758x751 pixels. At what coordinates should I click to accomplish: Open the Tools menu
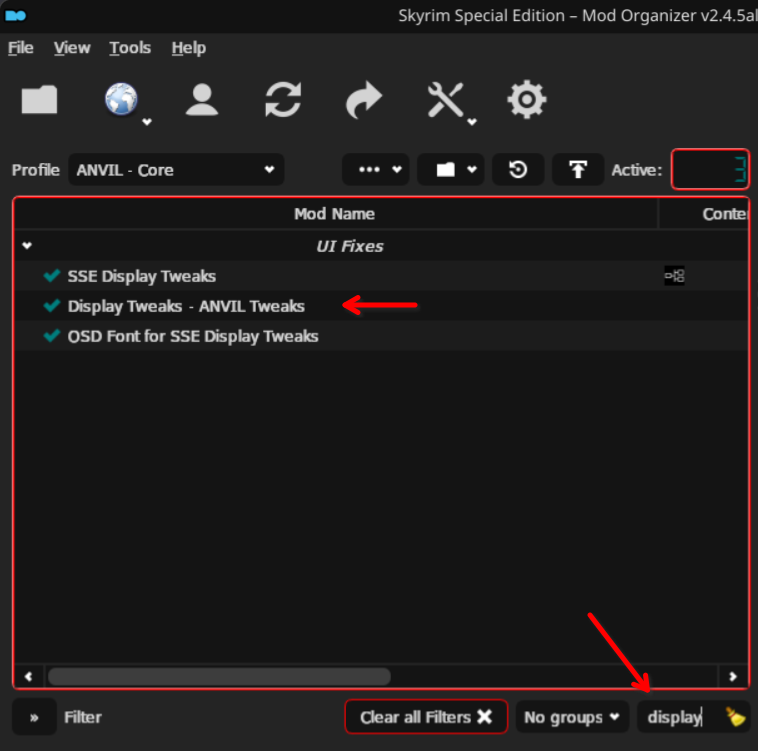point(130,48)
